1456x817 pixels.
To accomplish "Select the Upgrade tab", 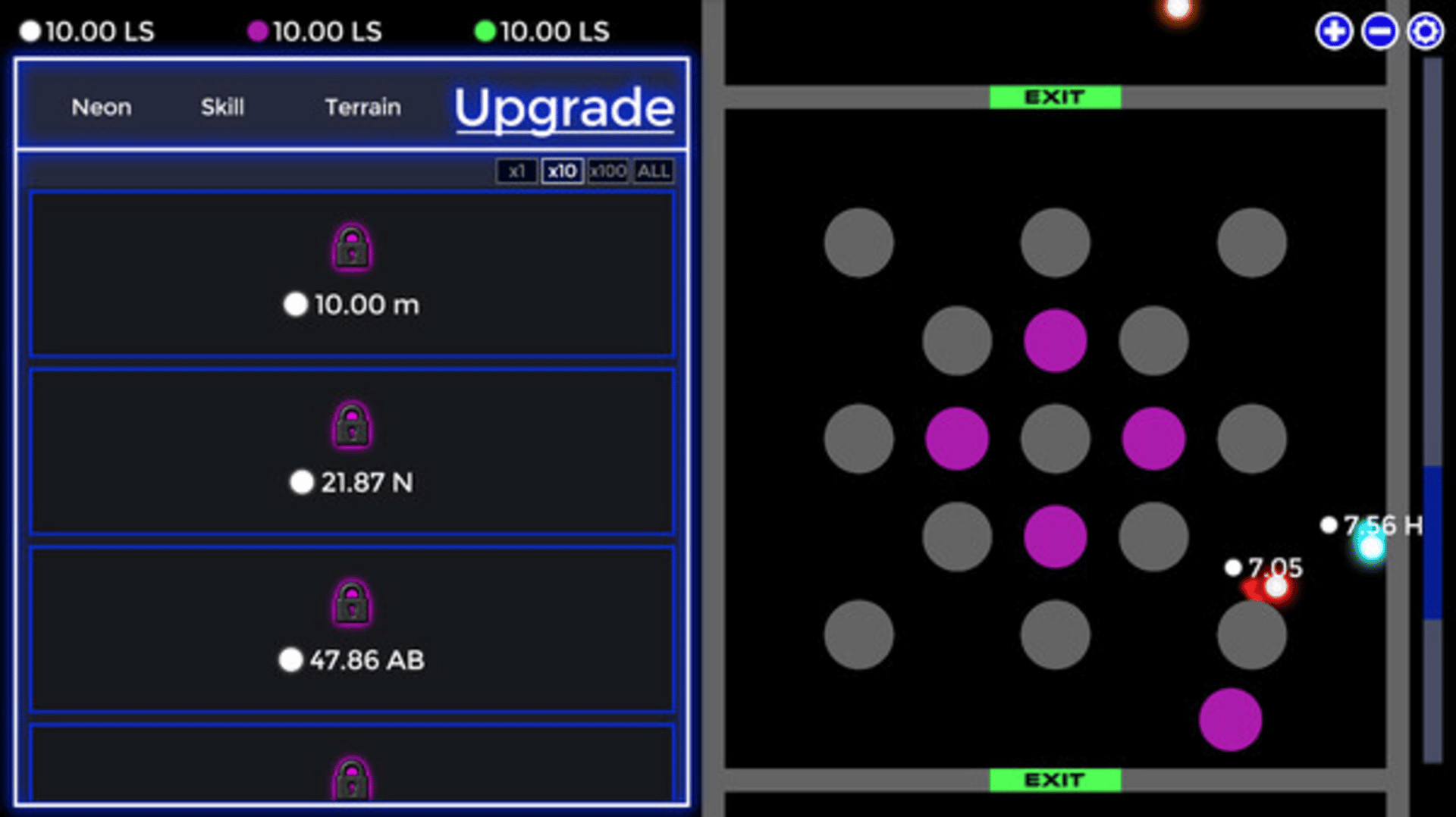I will tap(563, 108).
